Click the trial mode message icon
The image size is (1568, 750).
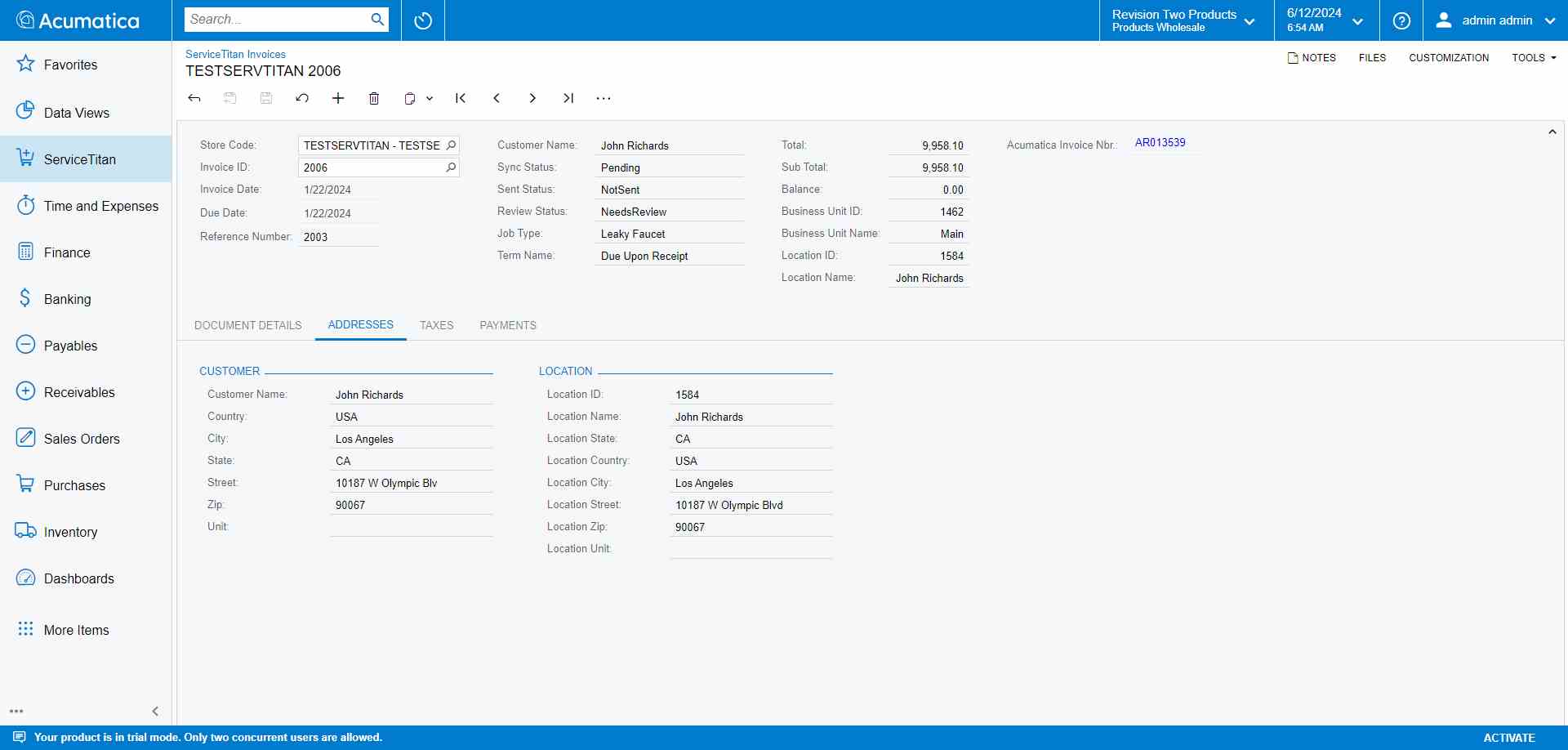[20, 737]
